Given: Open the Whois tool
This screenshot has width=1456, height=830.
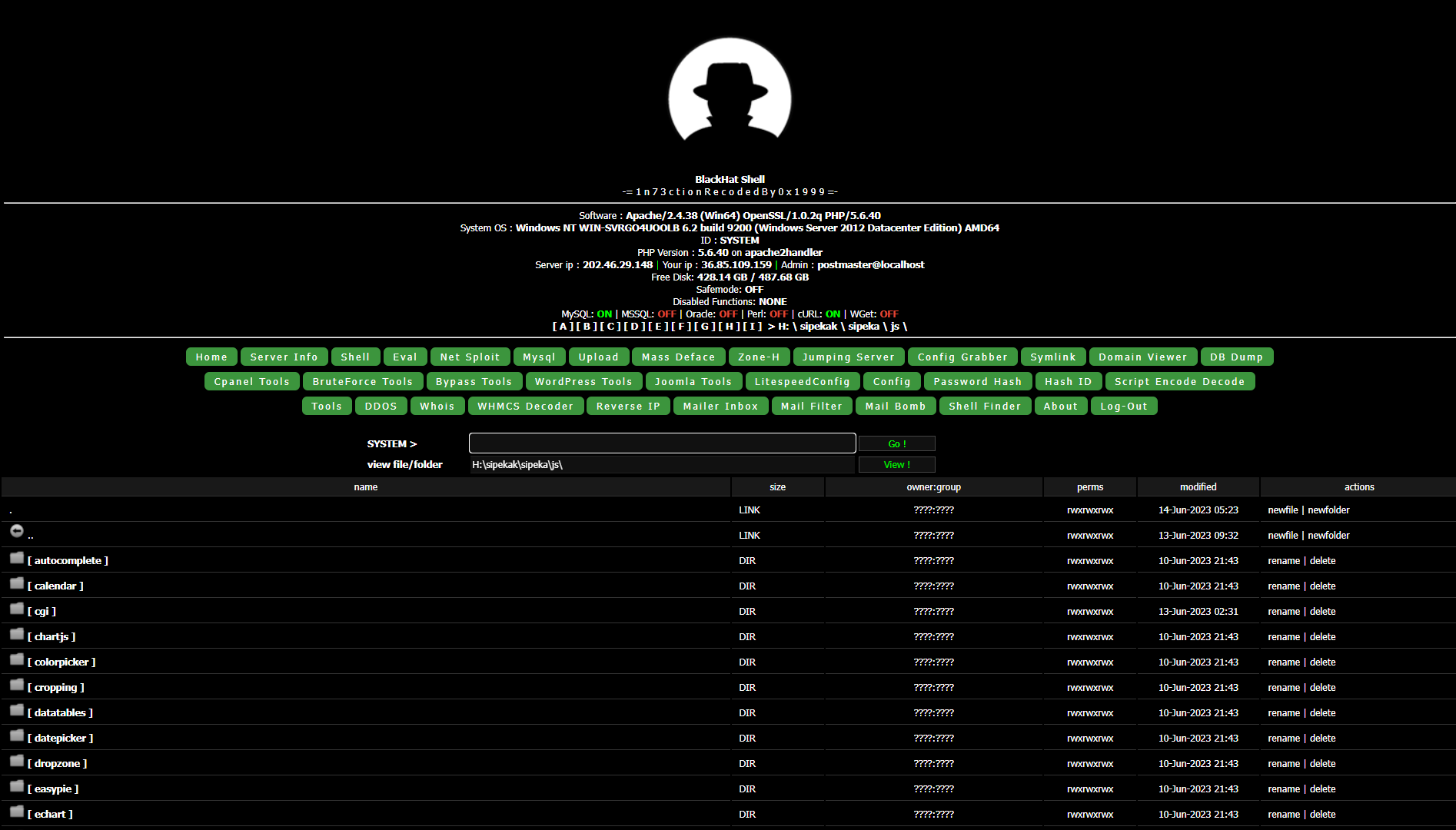Looking at the screenshot, I should click(437, 406).
